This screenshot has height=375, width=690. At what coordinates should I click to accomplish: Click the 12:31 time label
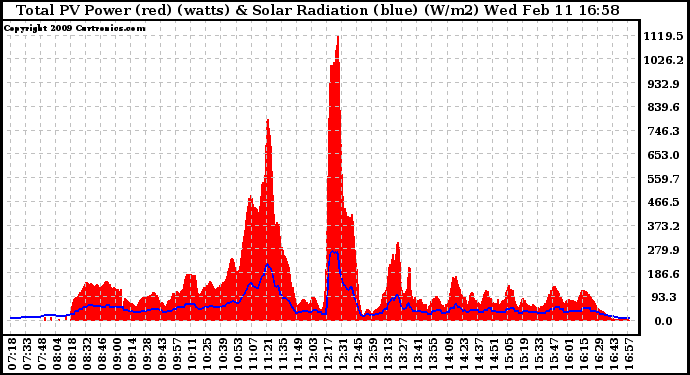(x=343, y=354)
